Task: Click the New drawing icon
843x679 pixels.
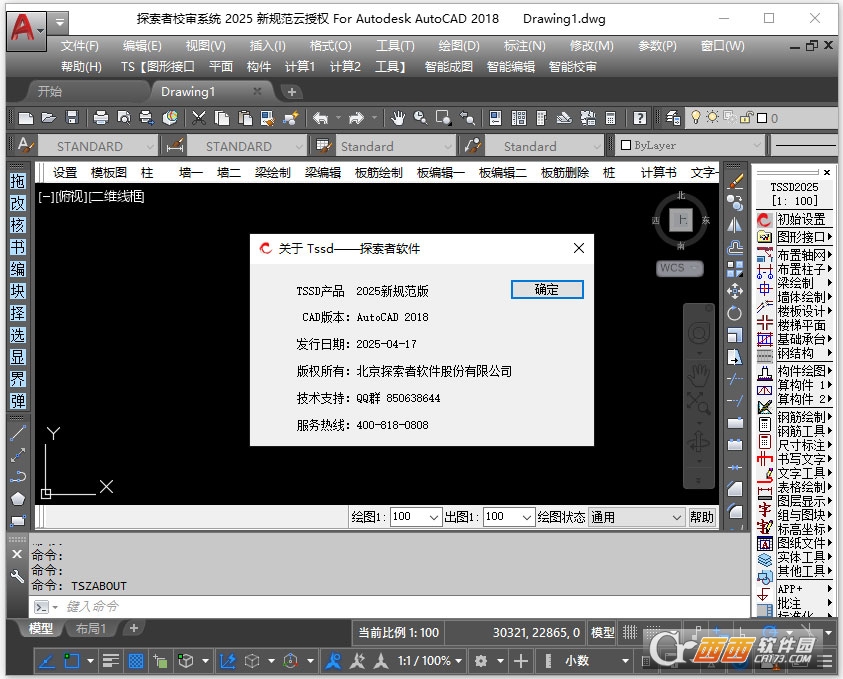Action: 26,118
